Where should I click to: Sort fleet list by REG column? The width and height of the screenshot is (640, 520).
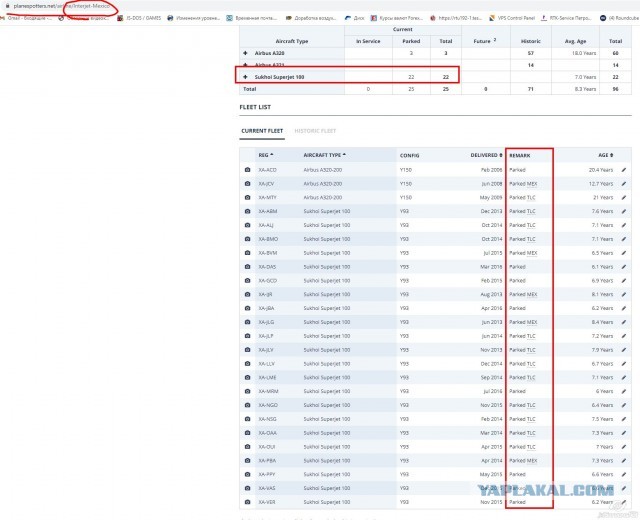pos(266,155)
